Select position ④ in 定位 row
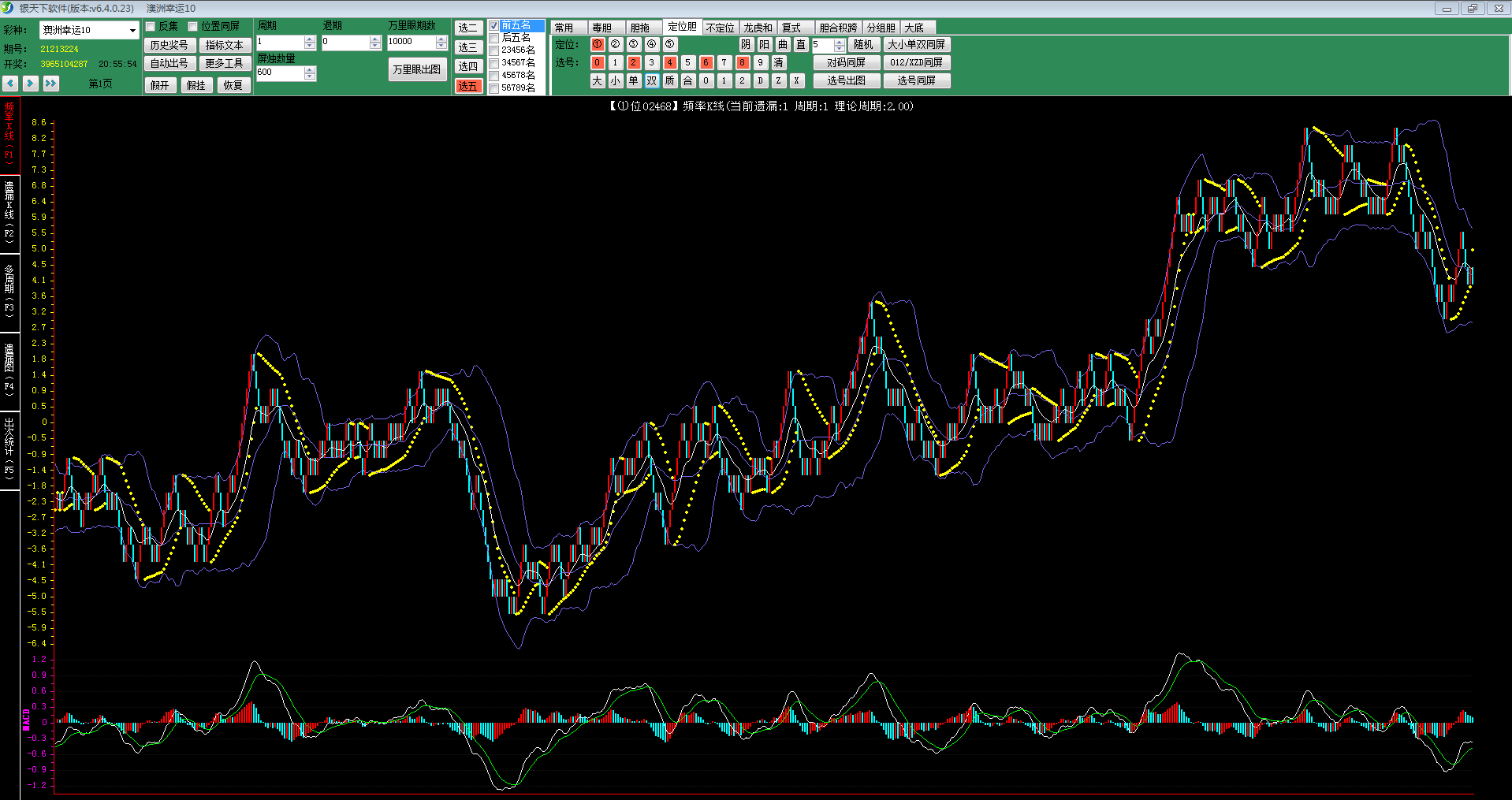The height and width of the screenshot is (800, 1512). 652,44
